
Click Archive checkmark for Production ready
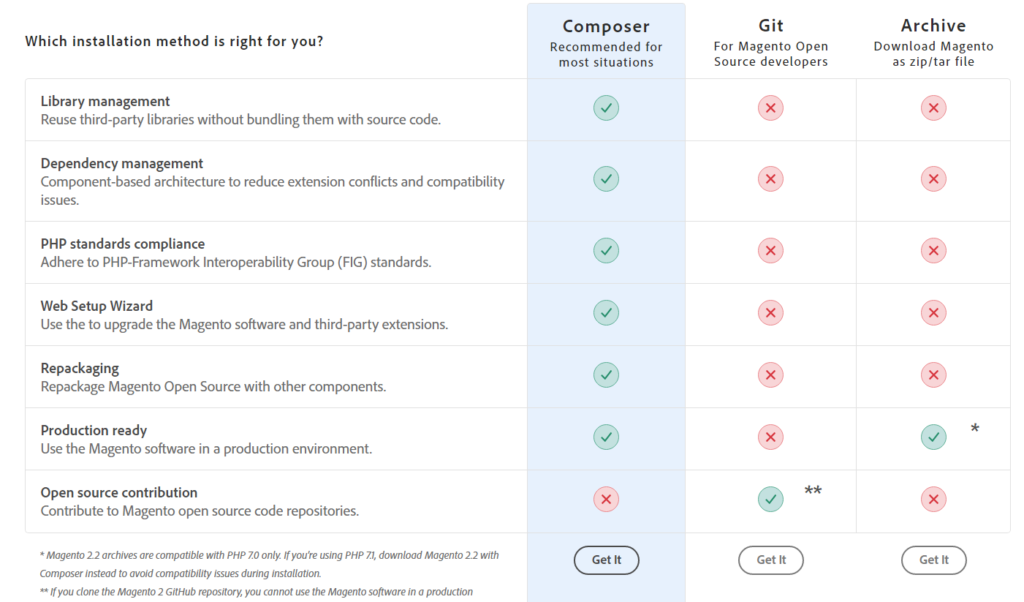[933, 437]
